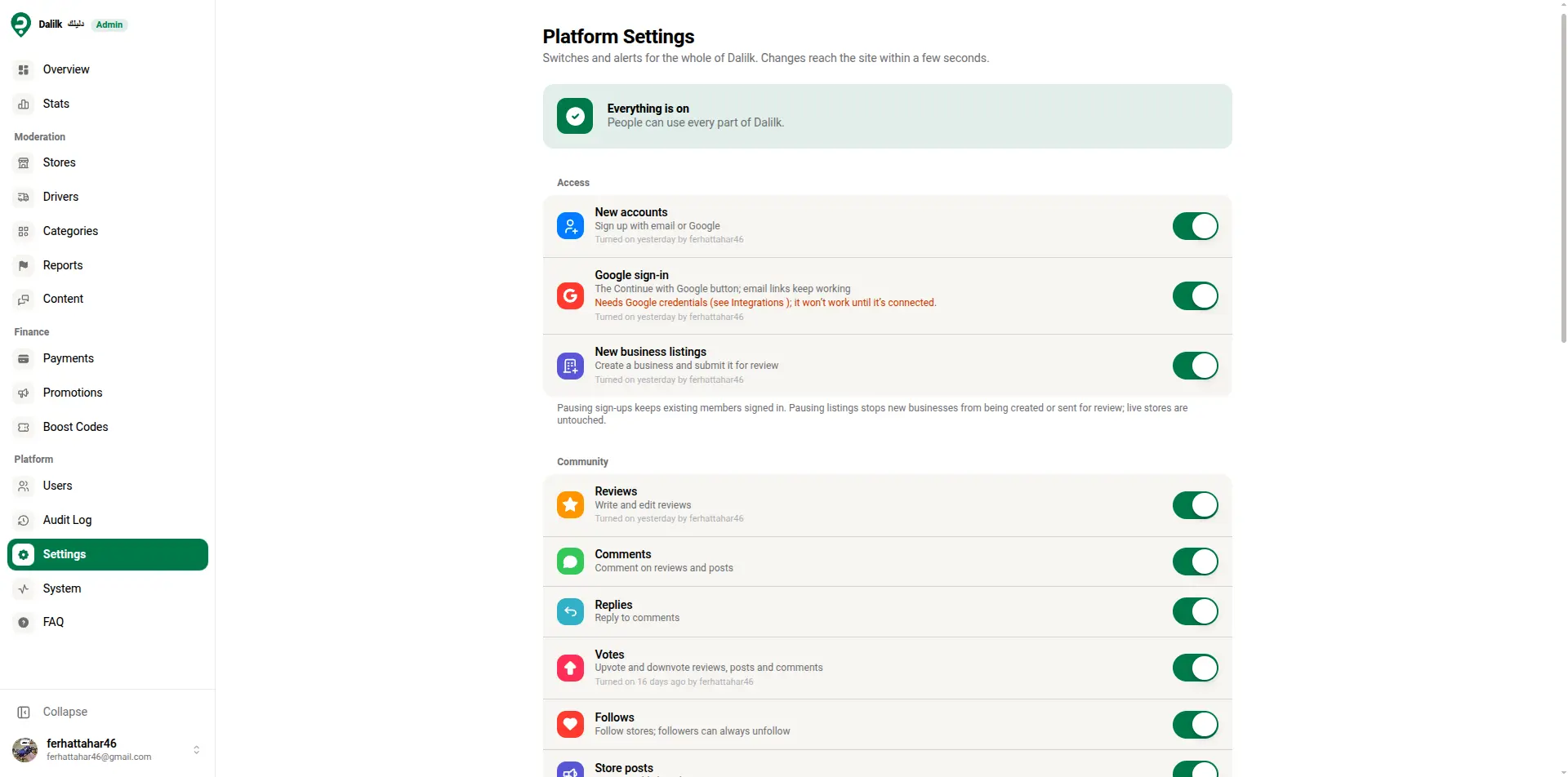Image resolution: width=1568 pixels, height=777 pixels.
Task: Click the Follows heart icon
Action: click(x=570, y=724)
